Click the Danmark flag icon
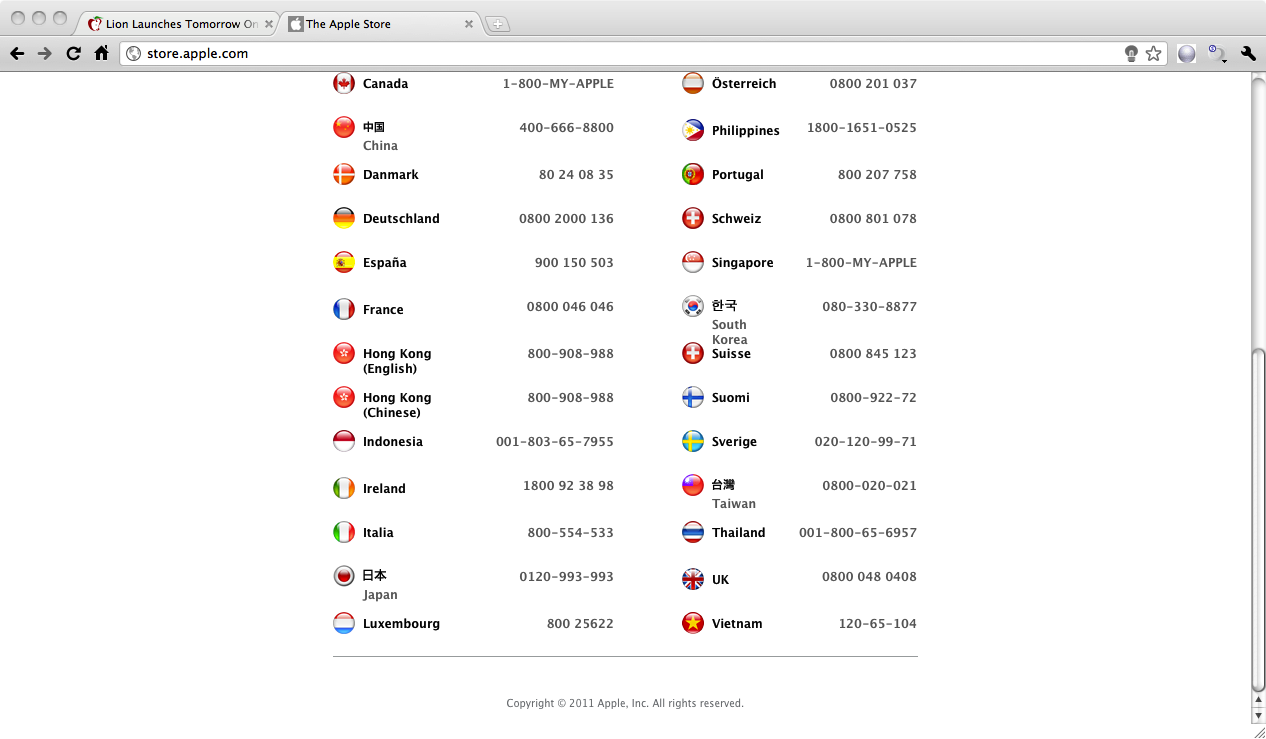The width and height of the screenshot is (1266, 739). tap(344, 174)
